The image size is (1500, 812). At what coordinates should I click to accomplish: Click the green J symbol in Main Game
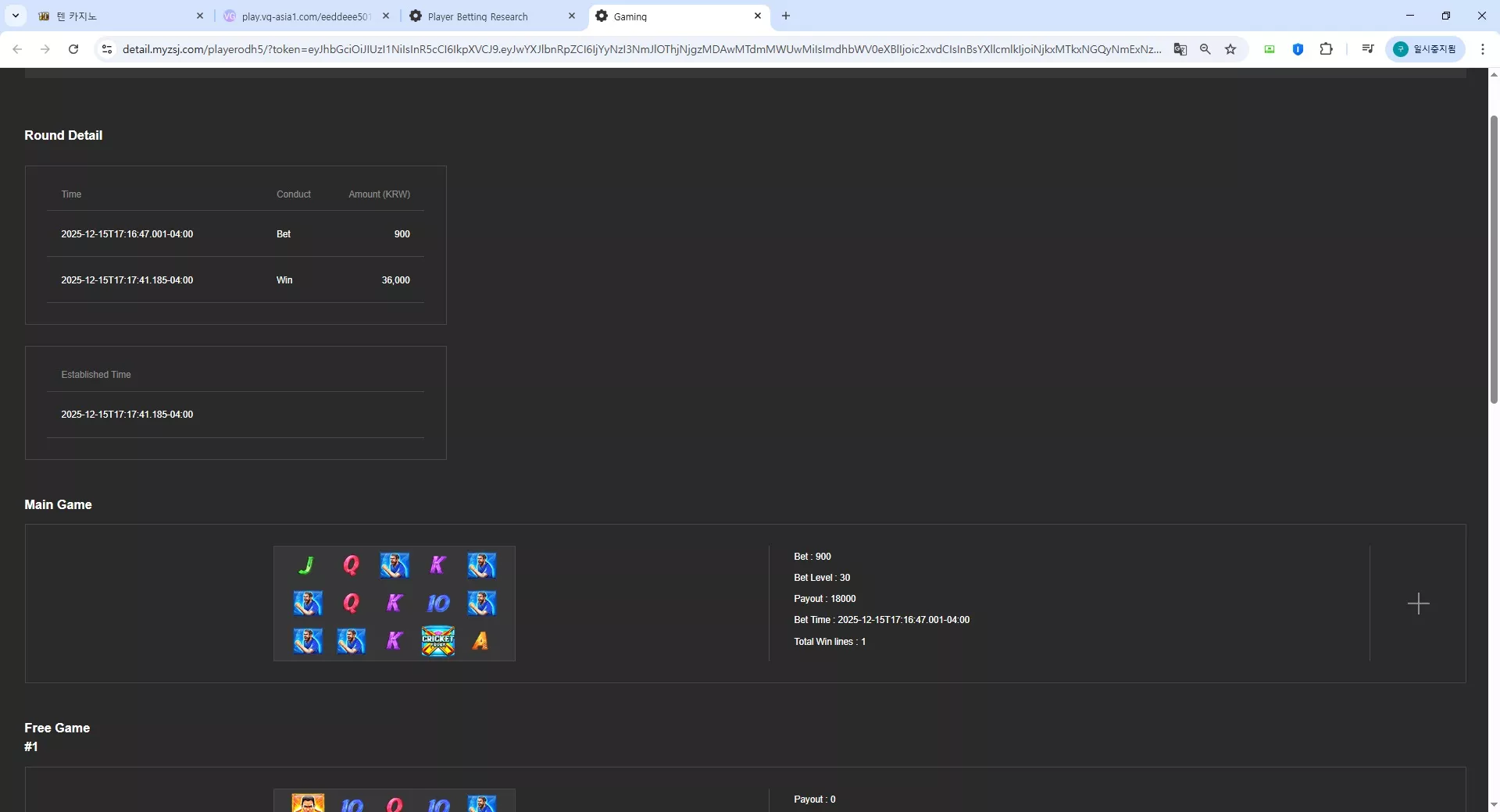coord(307,564)
